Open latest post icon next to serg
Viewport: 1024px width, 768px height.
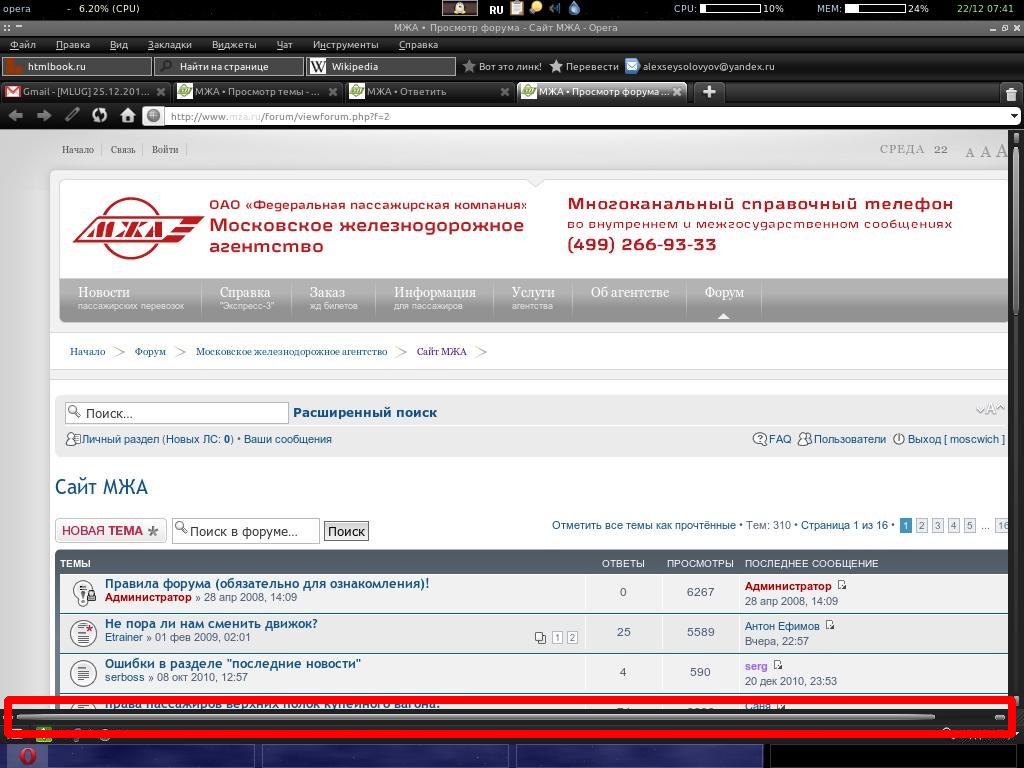click(x=777, y=666)
